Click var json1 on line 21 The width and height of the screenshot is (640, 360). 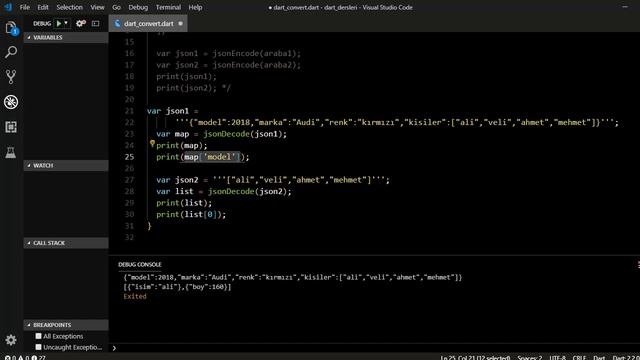click(168, 111)
